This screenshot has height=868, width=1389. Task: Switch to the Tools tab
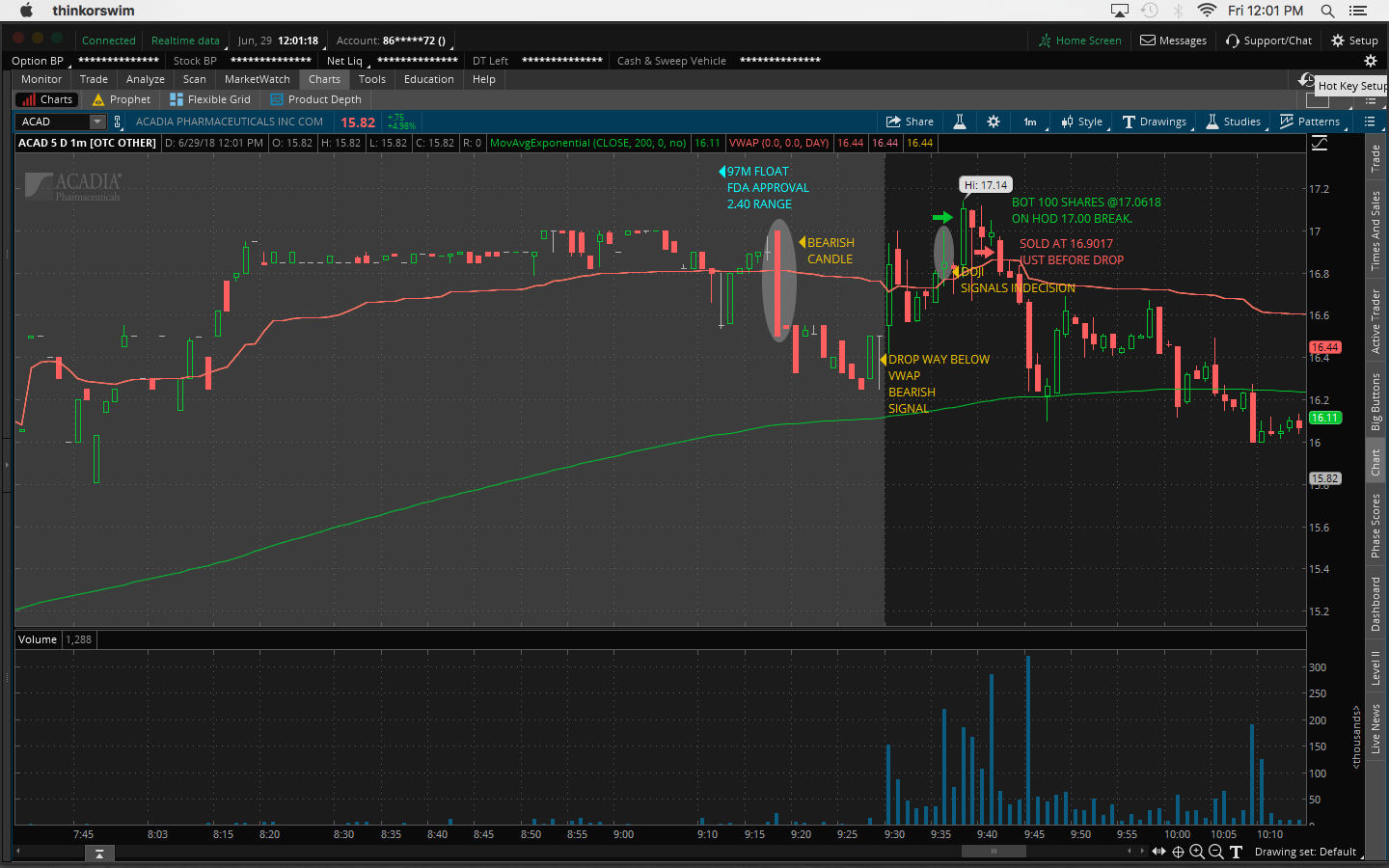[x=372, y=79]
